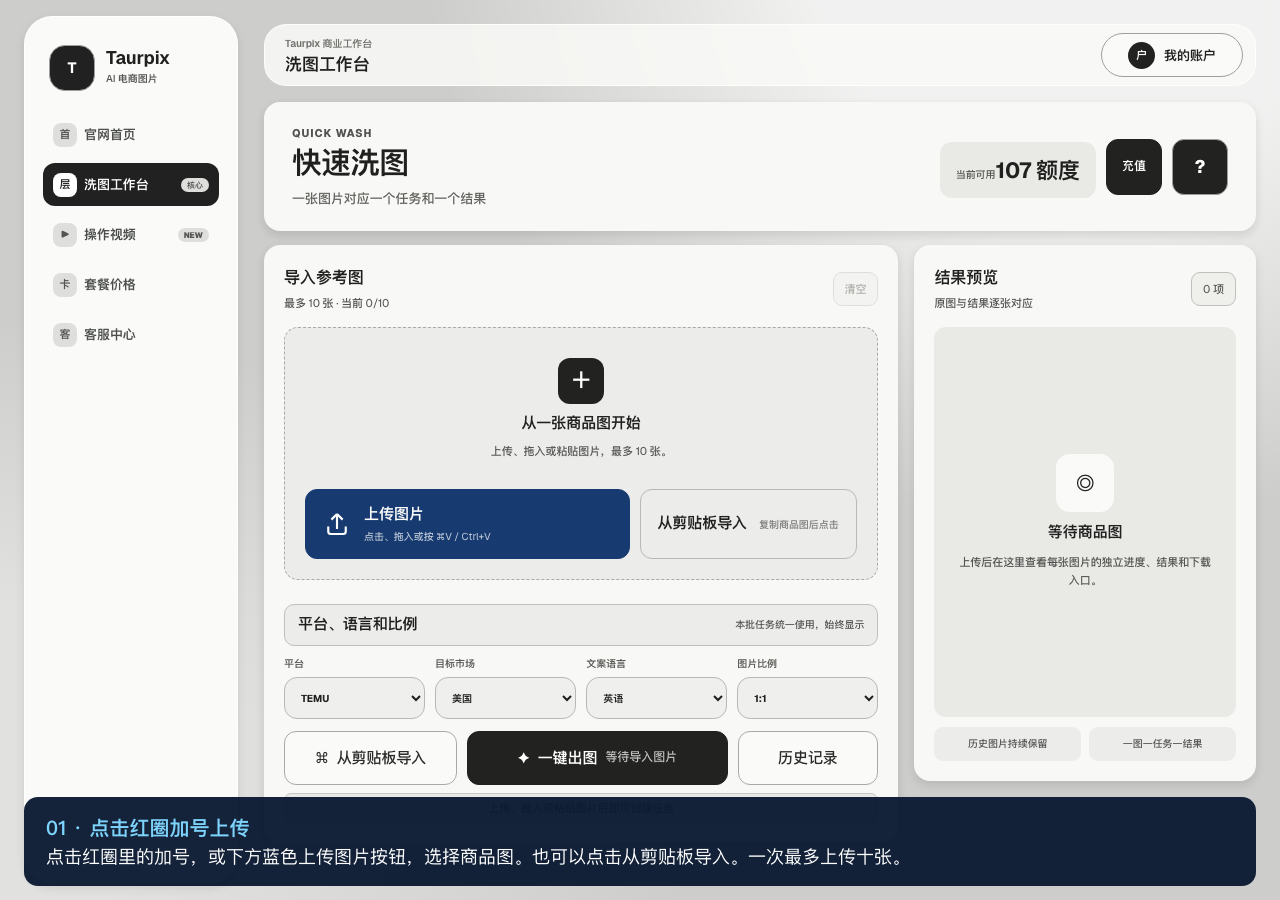
Task: Click the 核心 badge on 洗图工作台
Action: (x=195, y=185)
